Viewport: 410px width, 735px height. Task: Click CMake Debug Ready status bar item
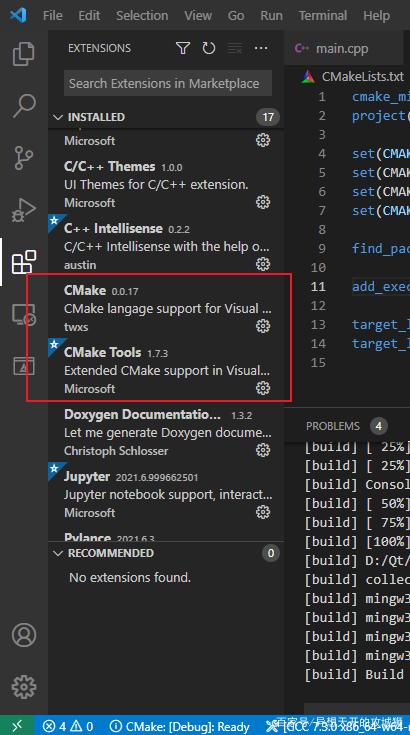180,727
